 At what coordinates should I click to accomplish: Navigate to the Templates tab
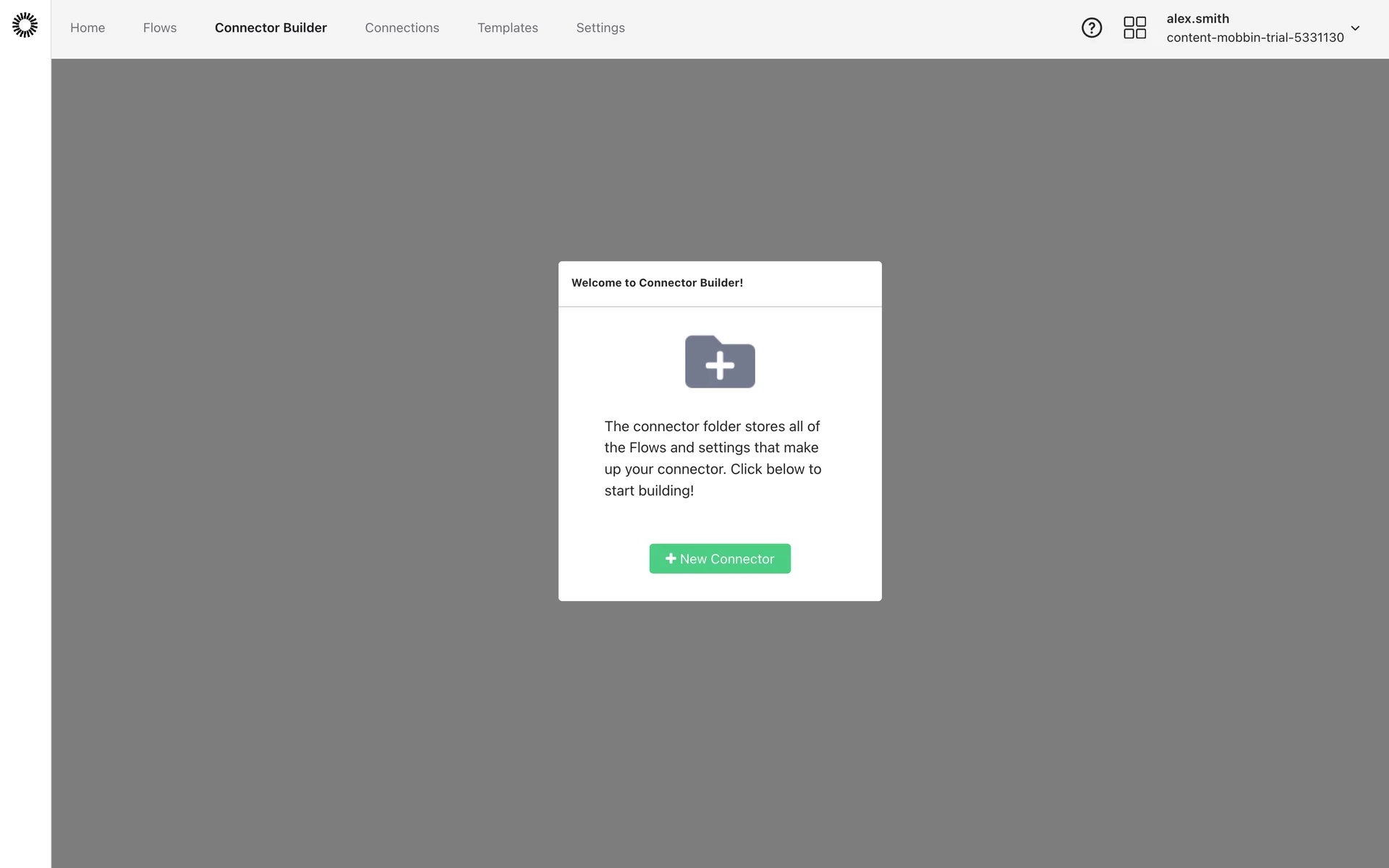coord(507,27)
